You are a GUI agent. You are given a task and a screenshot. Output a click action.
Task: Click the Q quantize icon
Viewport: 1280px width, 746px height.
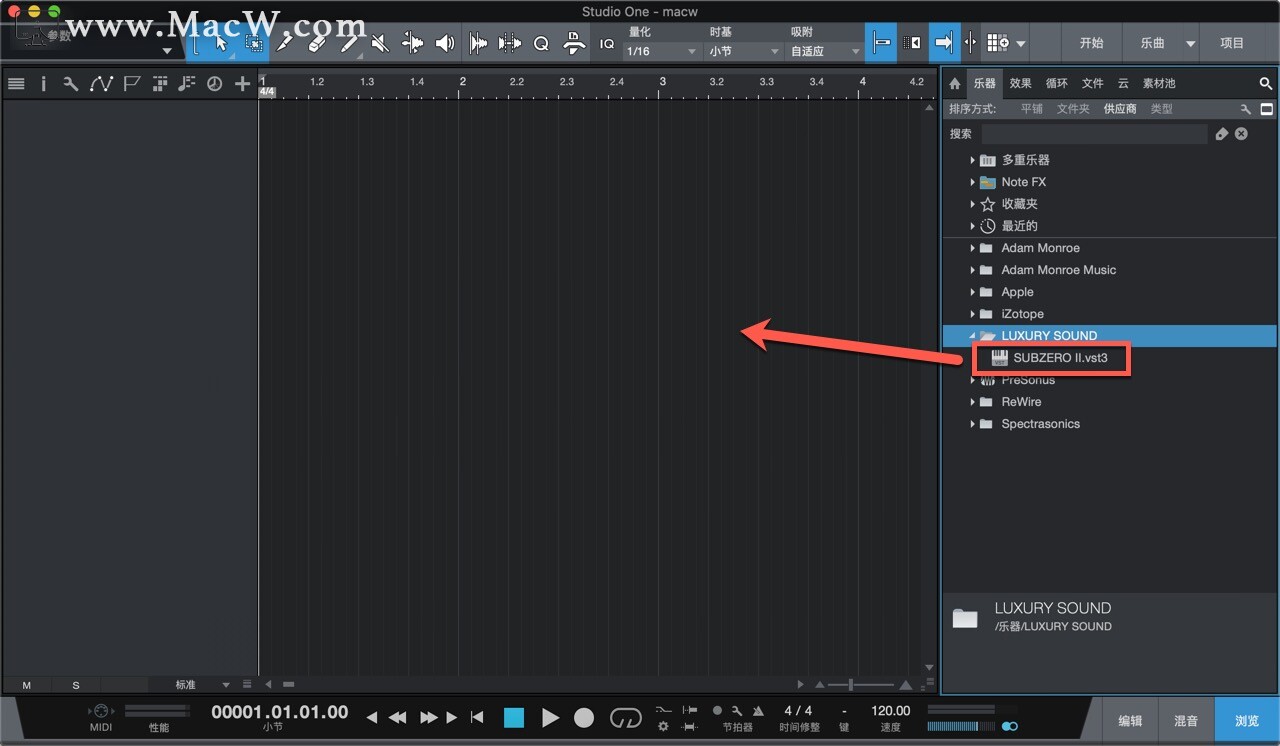tap(541, 43)
